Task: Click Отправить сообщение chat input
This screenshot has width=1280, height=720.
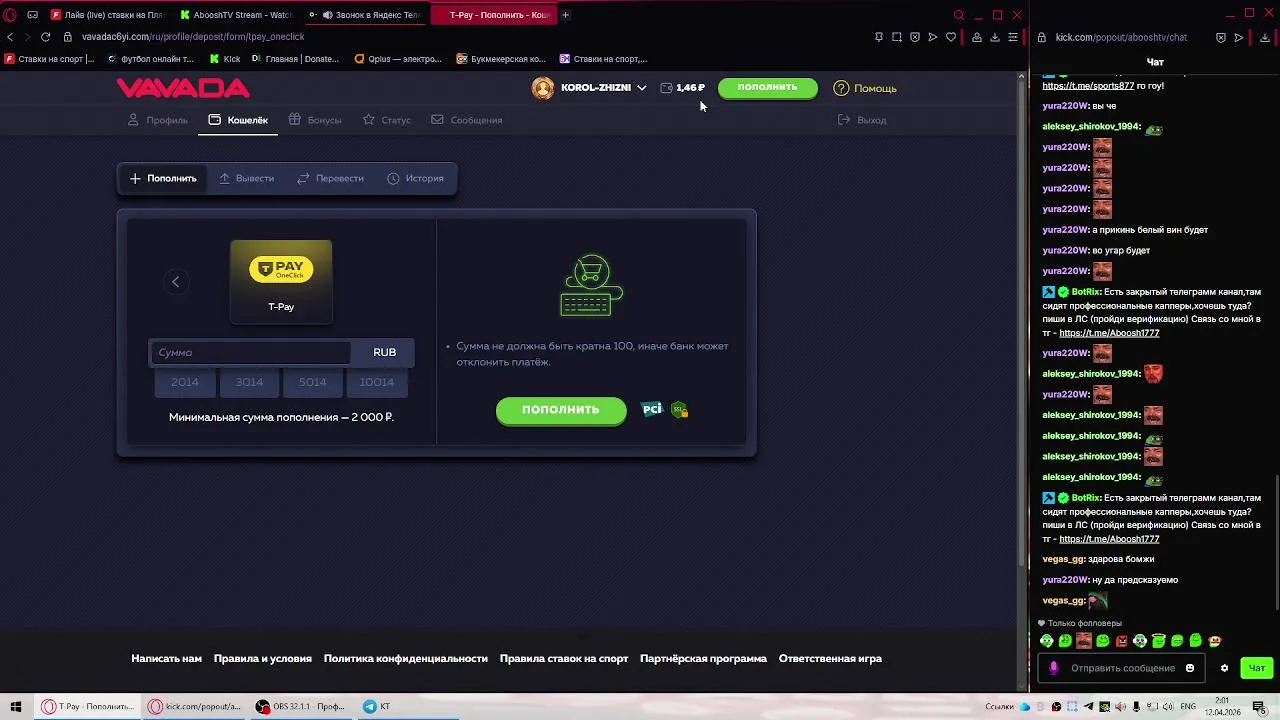Action: pyautogui.click(x=1123, y=668)
